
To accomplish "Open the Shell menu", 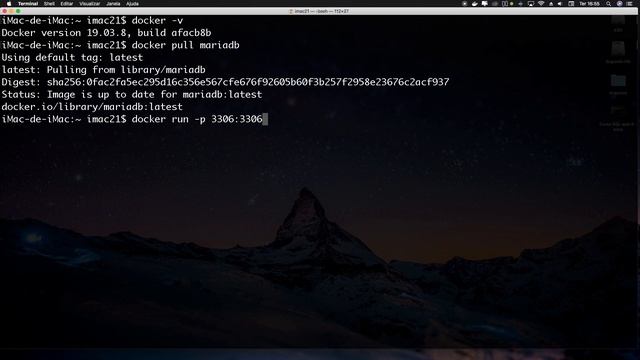I will point(49,4).
